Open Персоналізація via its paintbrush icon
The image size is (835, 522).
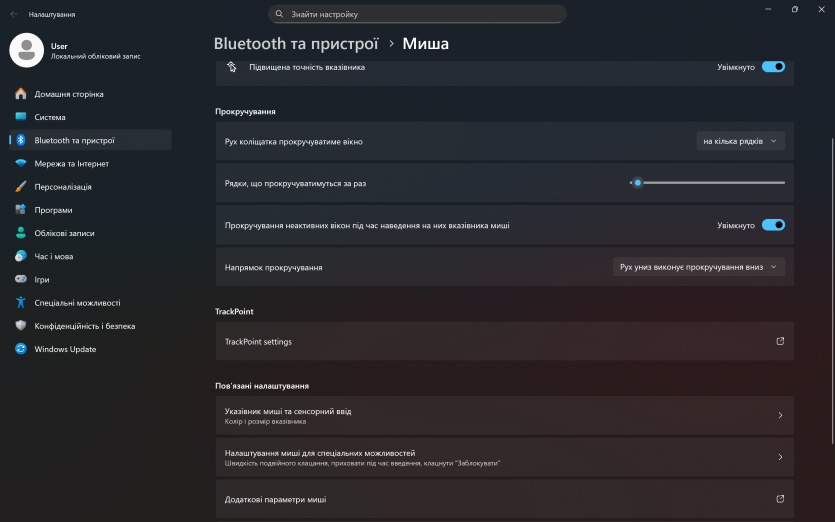[20, 187]
